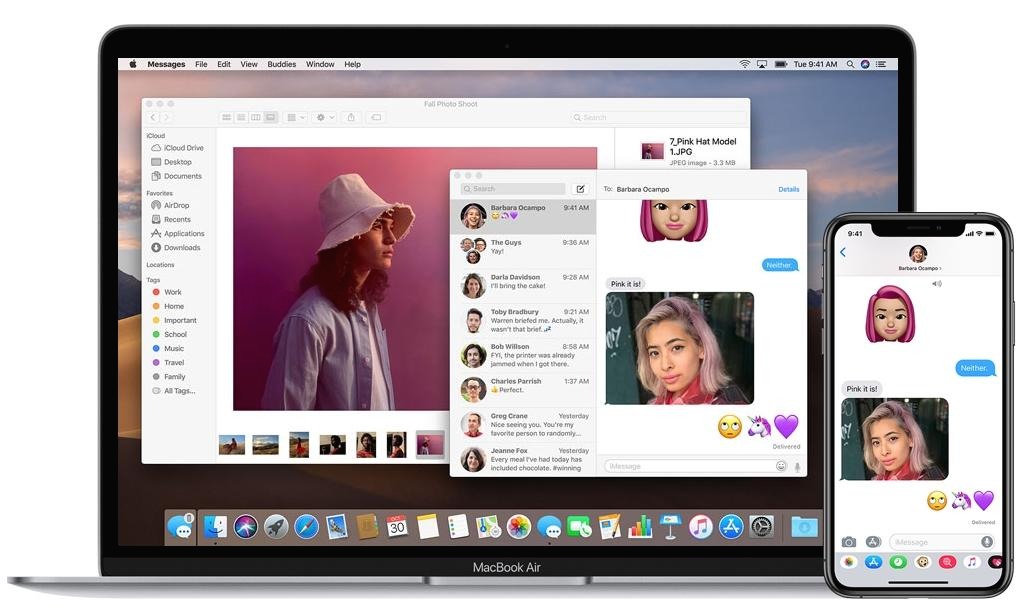This screenshot has height=616, width=1022.
Task: Open The Guys conversation
Action: click(x=524, y=251)
